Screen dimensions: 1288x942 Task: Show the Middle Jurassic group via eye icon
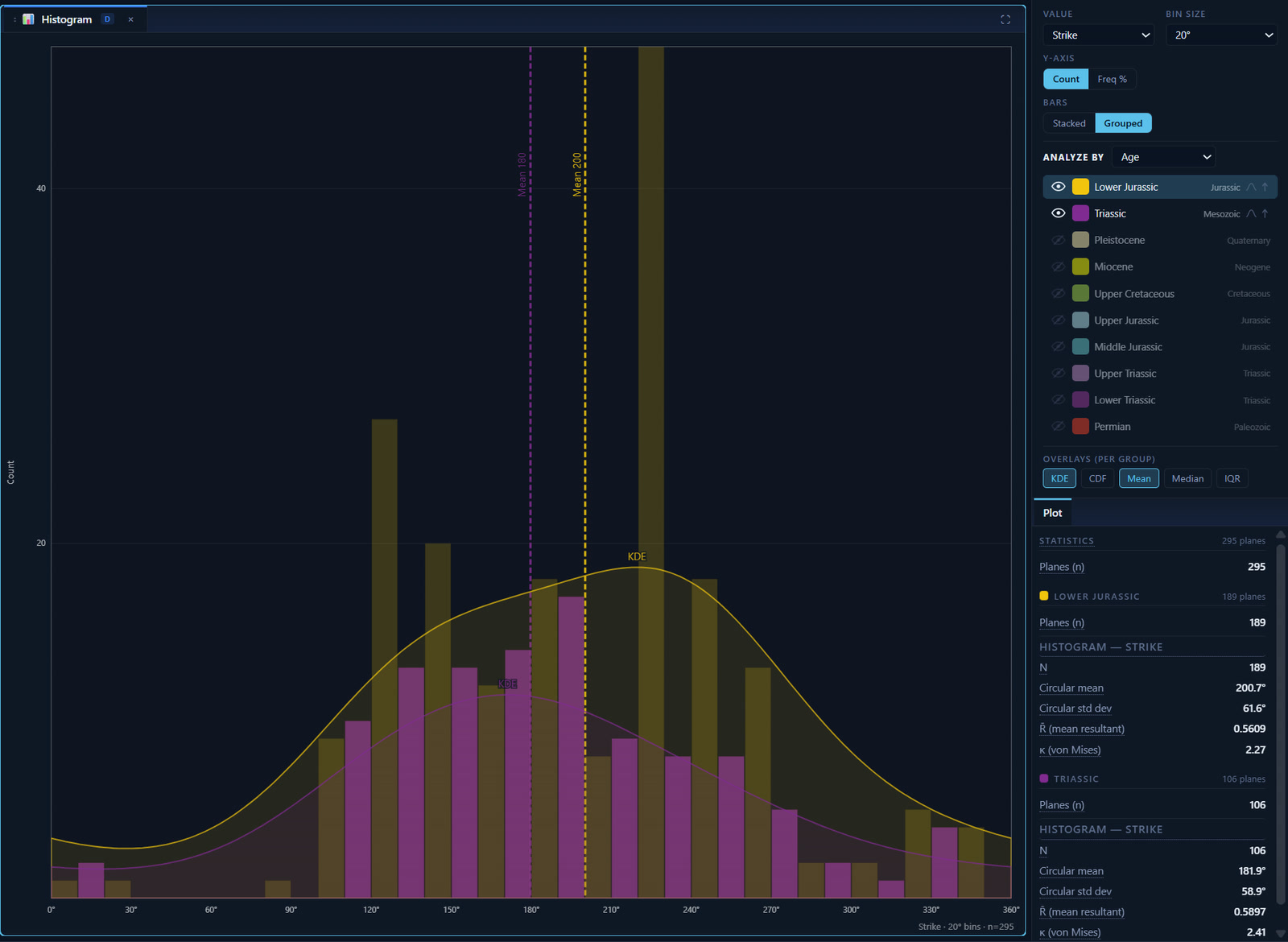point(1059,346)
